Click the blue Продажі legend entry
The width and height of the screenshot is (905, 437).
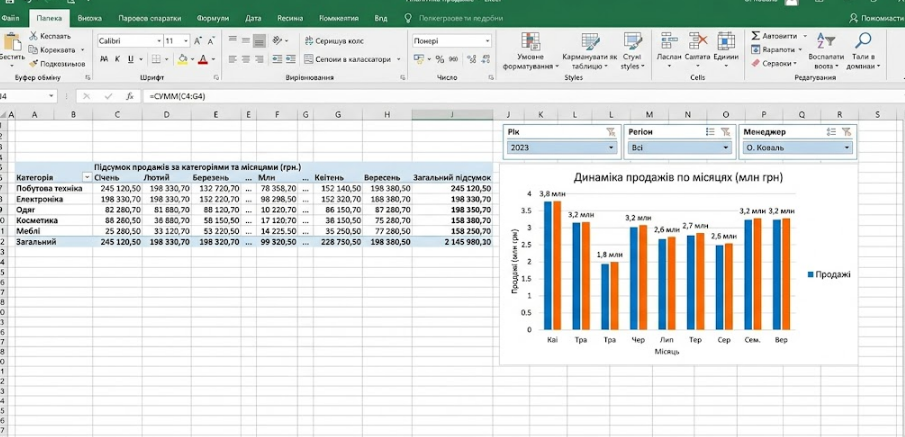(829, 275)
